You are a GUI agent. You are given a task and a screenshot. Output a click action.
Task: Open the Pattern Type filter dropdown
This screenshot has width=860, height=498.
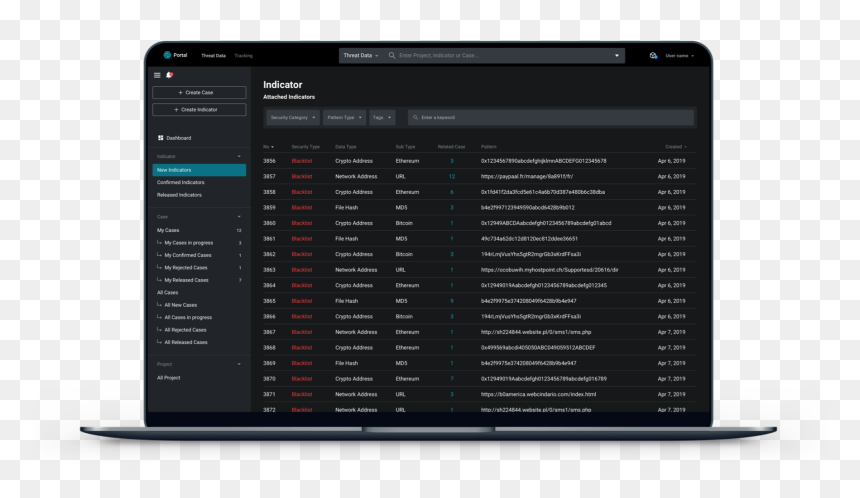point(344,117)
